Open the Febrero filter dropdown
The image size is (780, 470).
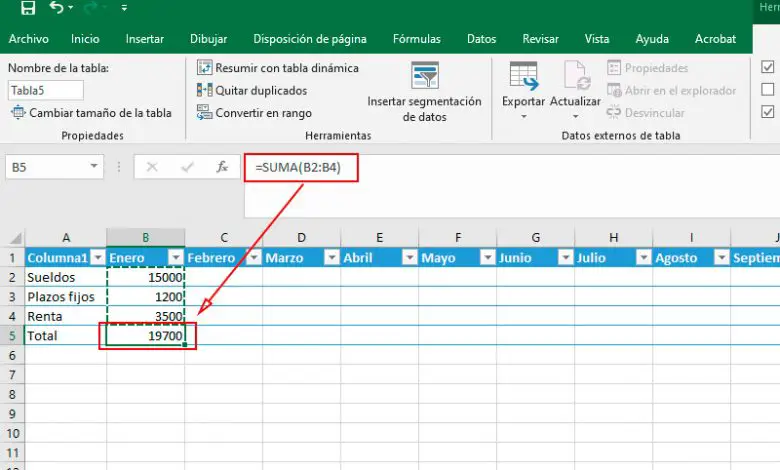click(254, 257)
